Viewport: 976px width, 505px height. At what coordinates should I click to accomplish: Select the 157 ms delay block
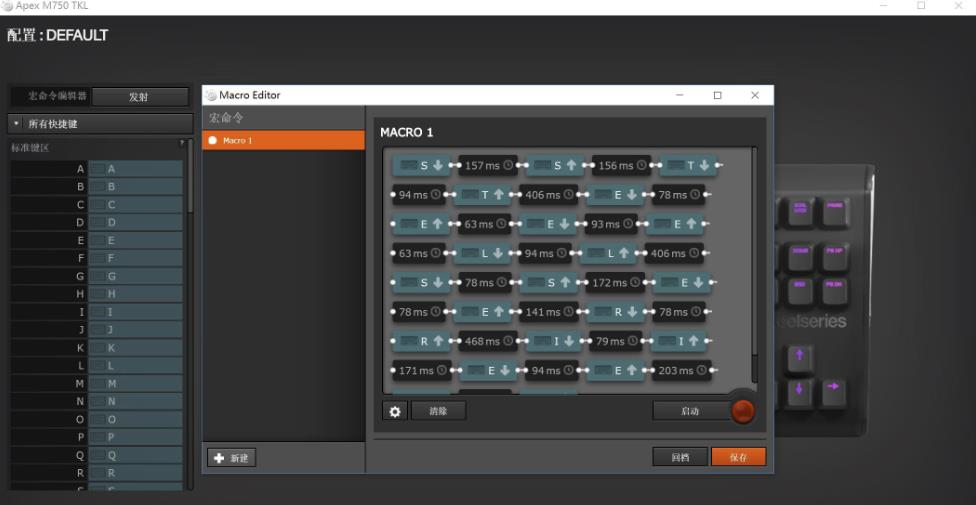[x=488, y=166]
